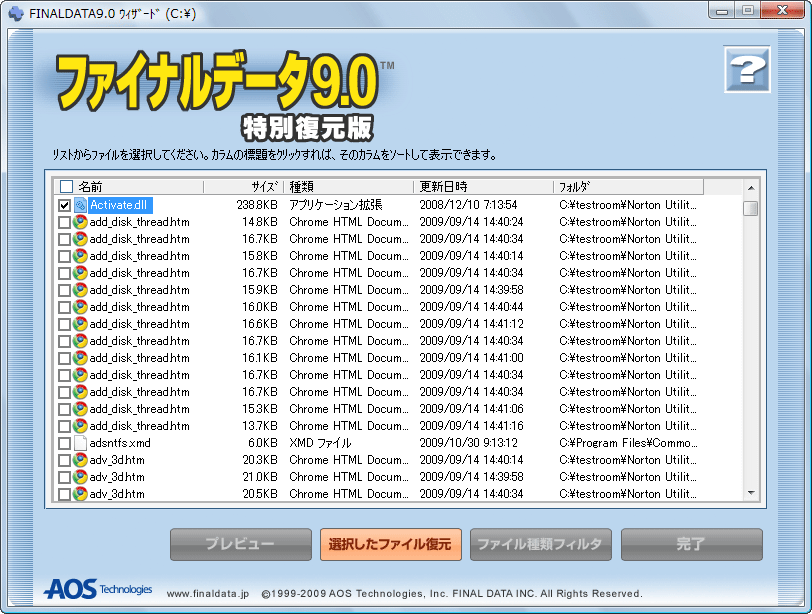Click Chrome icon of the 21.0KB adv_3d.htm

click(x=80, y=477)
